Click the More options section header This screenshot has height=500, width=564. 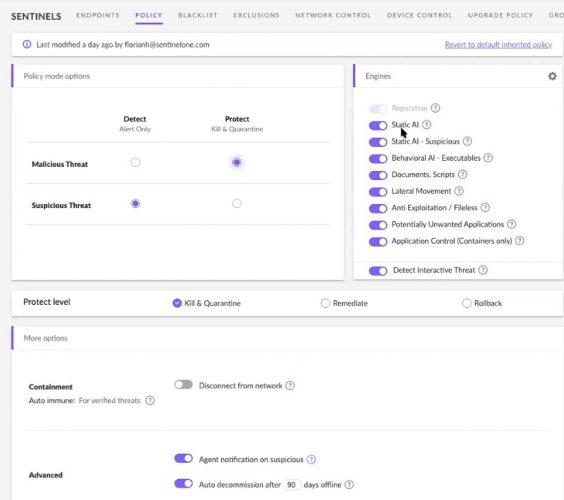46,338
